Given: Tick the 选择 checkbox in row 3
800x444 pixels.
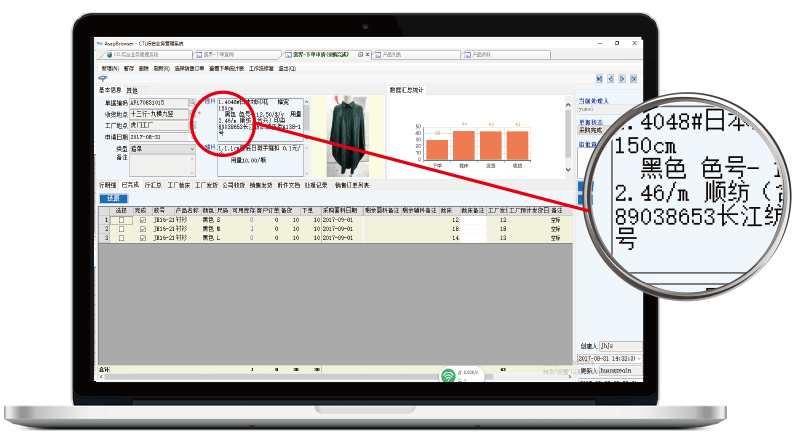Looking at the screenshot, I should click(x=121, y=237).
